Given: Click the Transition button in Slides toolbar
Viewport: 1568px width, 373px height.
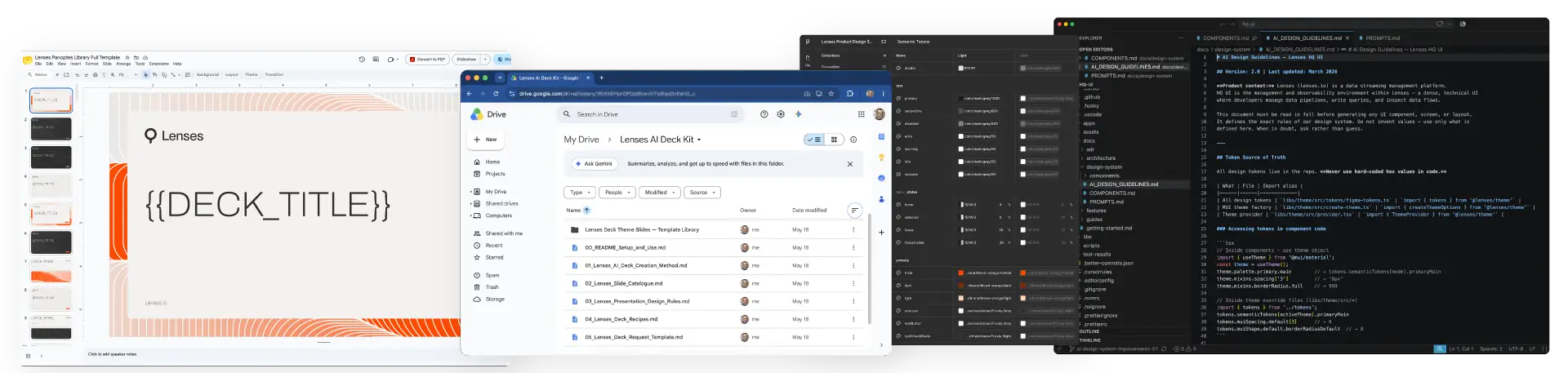Looking at the screenshot, I should pyautogui.click(x=274, y=74).
